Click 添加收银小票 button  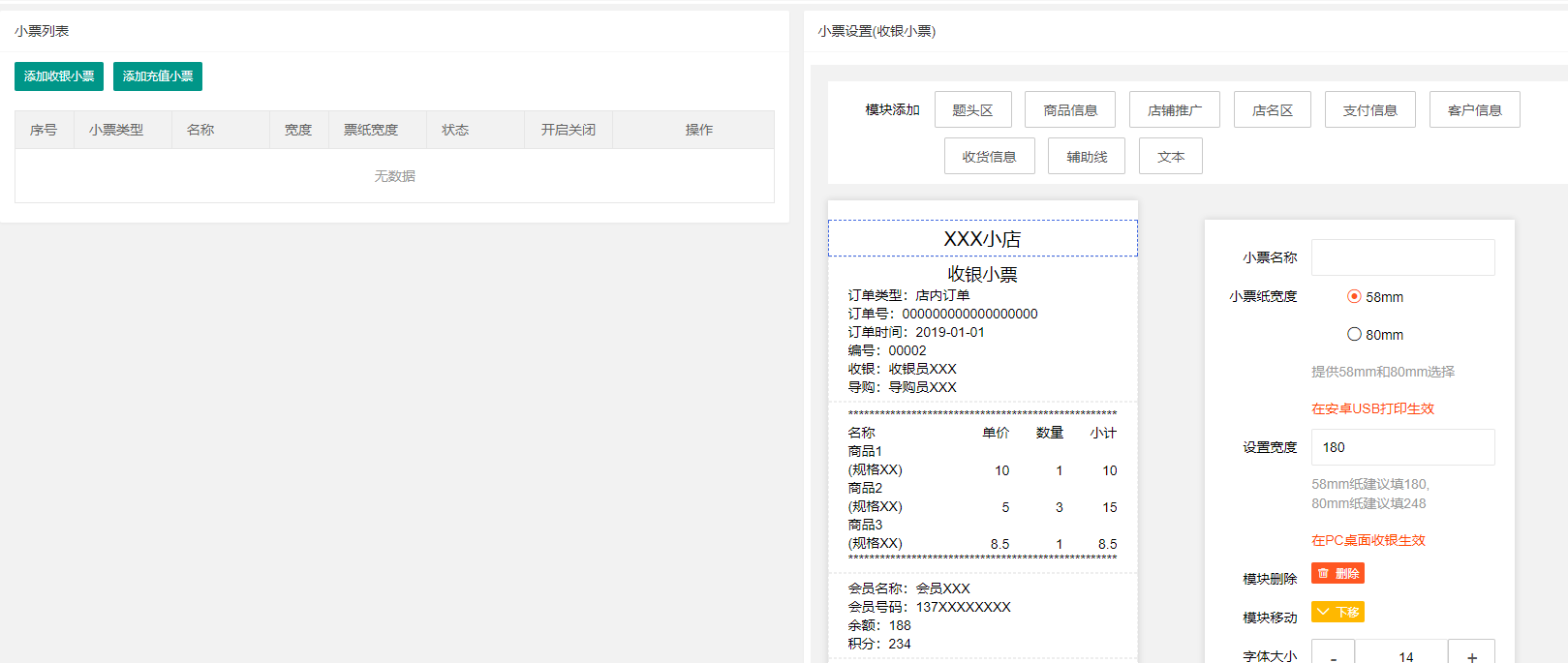pos(59,76)
